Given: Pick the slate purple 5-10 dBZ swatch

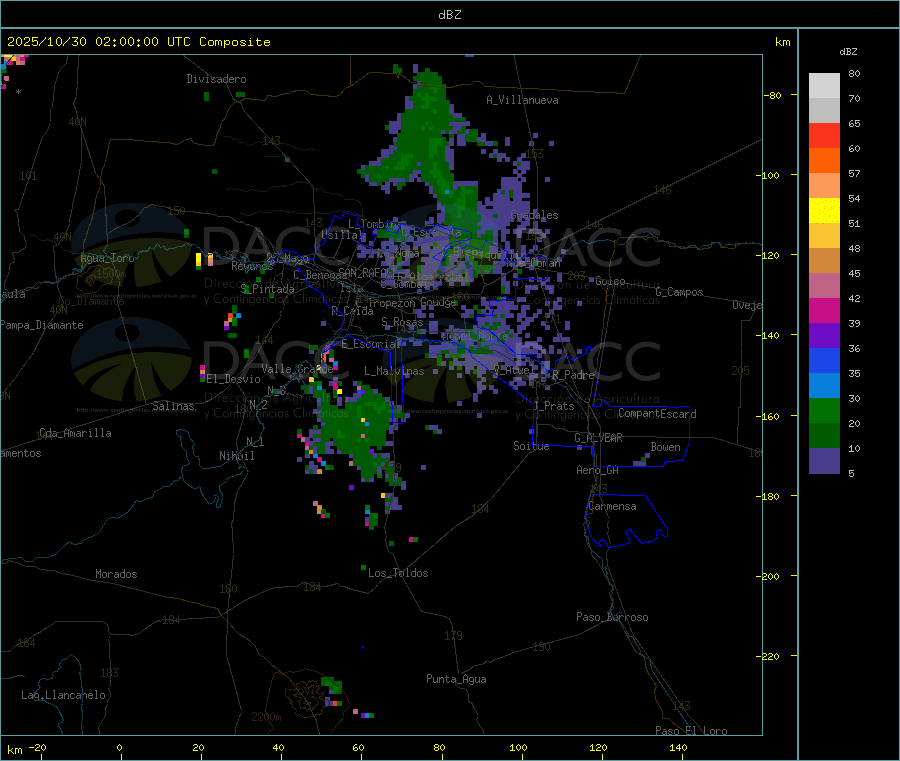Looking at the screenshot, I should point(824,461).
